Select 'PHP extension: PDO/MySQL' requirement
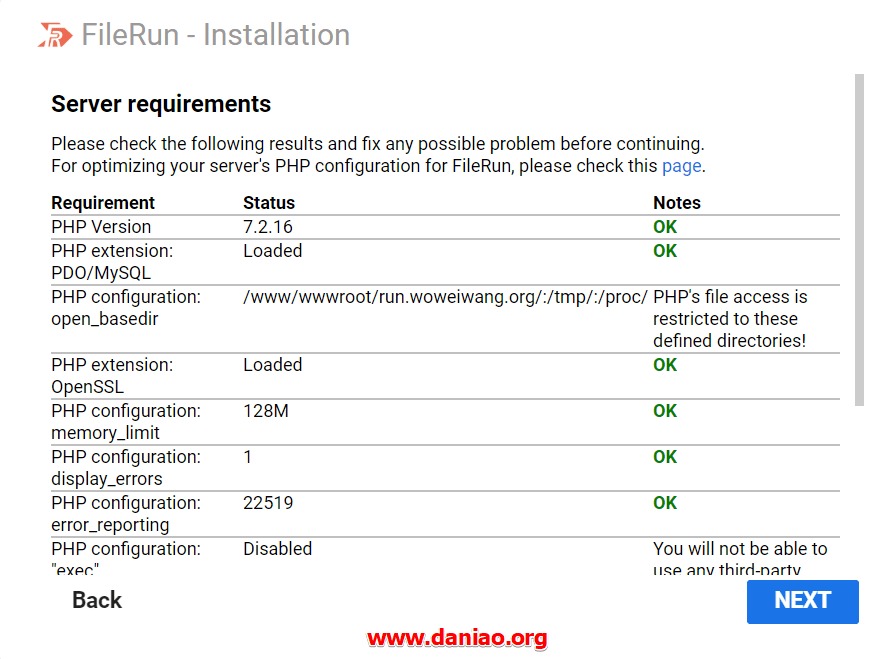 click(x=112, y=262)
